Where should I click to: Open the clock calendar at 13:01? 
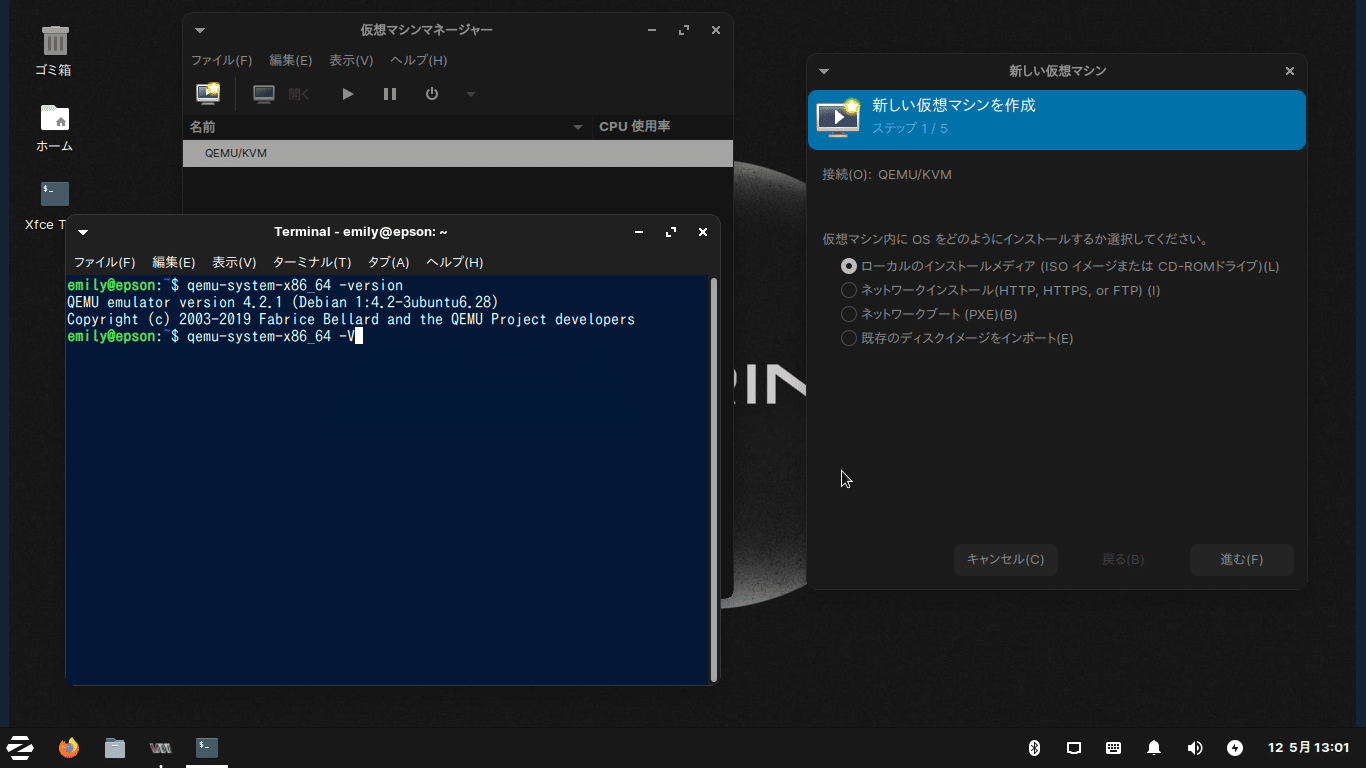coord(1309,748)
